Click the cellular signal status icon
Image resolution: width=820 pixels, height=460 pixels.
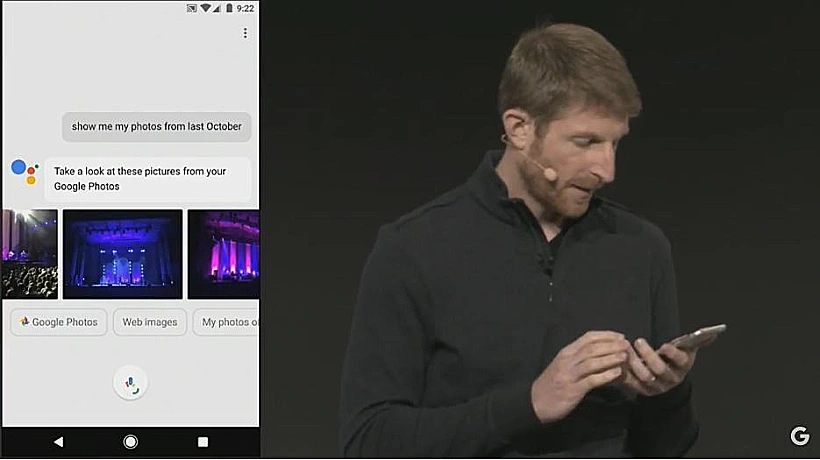[217, 8]
